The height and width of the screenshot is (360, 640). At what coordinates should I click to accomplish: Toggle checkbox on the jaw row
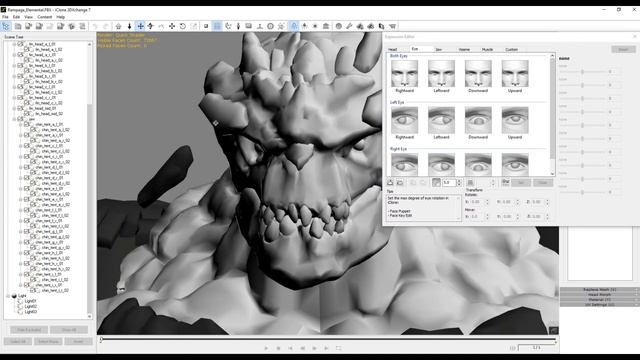coord(20,119)
